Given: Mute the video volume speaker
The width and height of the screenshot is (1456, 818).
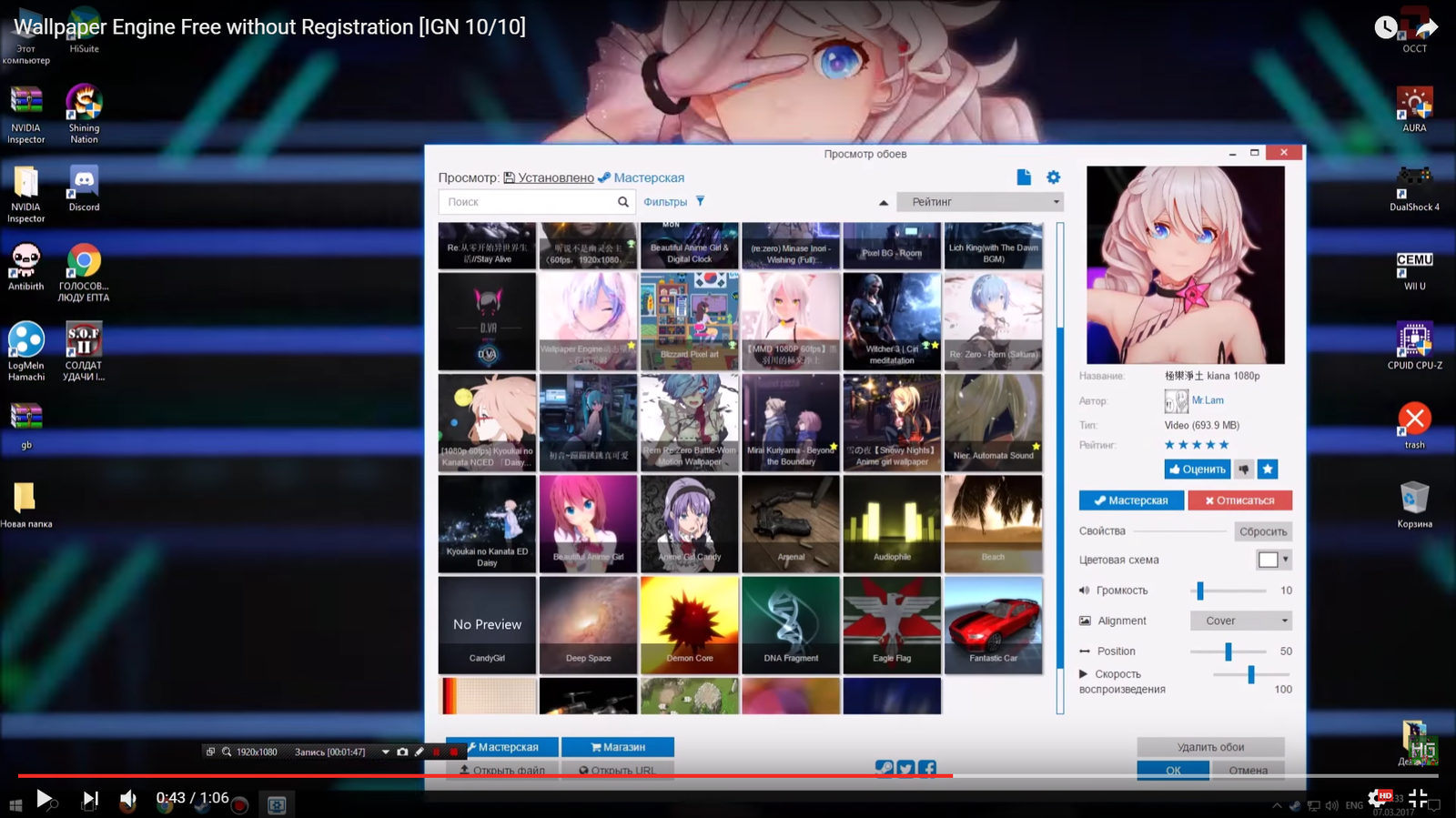Looking at the screenshot, I should click(x=128, y=799).
